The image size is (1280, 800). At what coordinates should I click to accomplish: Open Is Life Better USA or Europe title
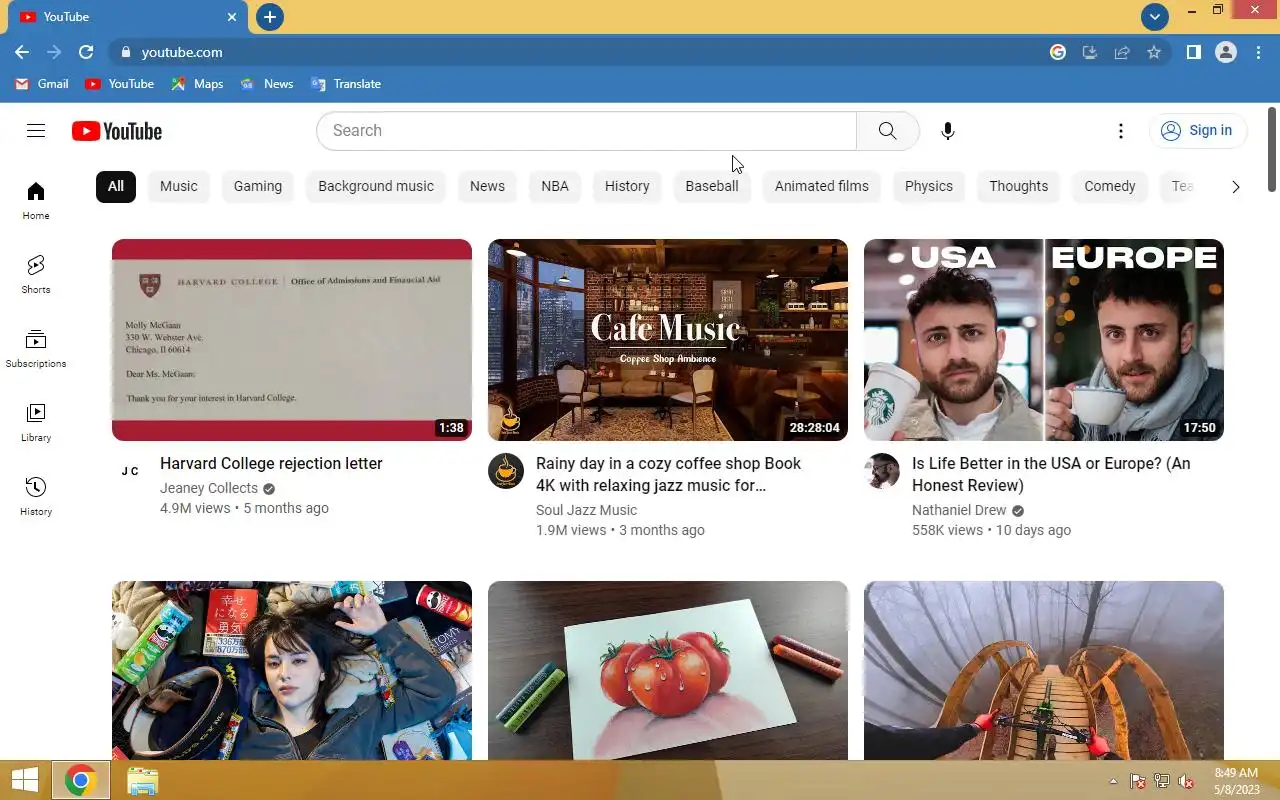point(1051,475)
